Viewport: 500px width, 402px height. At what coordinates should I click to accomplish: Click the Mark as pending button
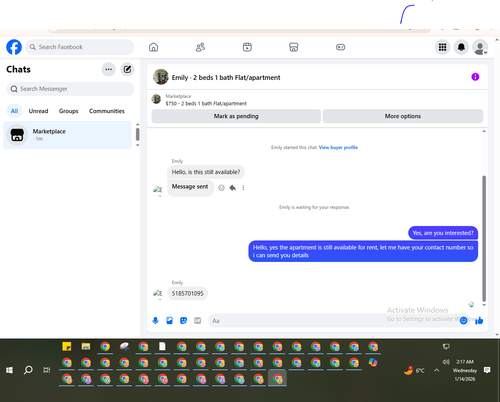coord(236,116)
